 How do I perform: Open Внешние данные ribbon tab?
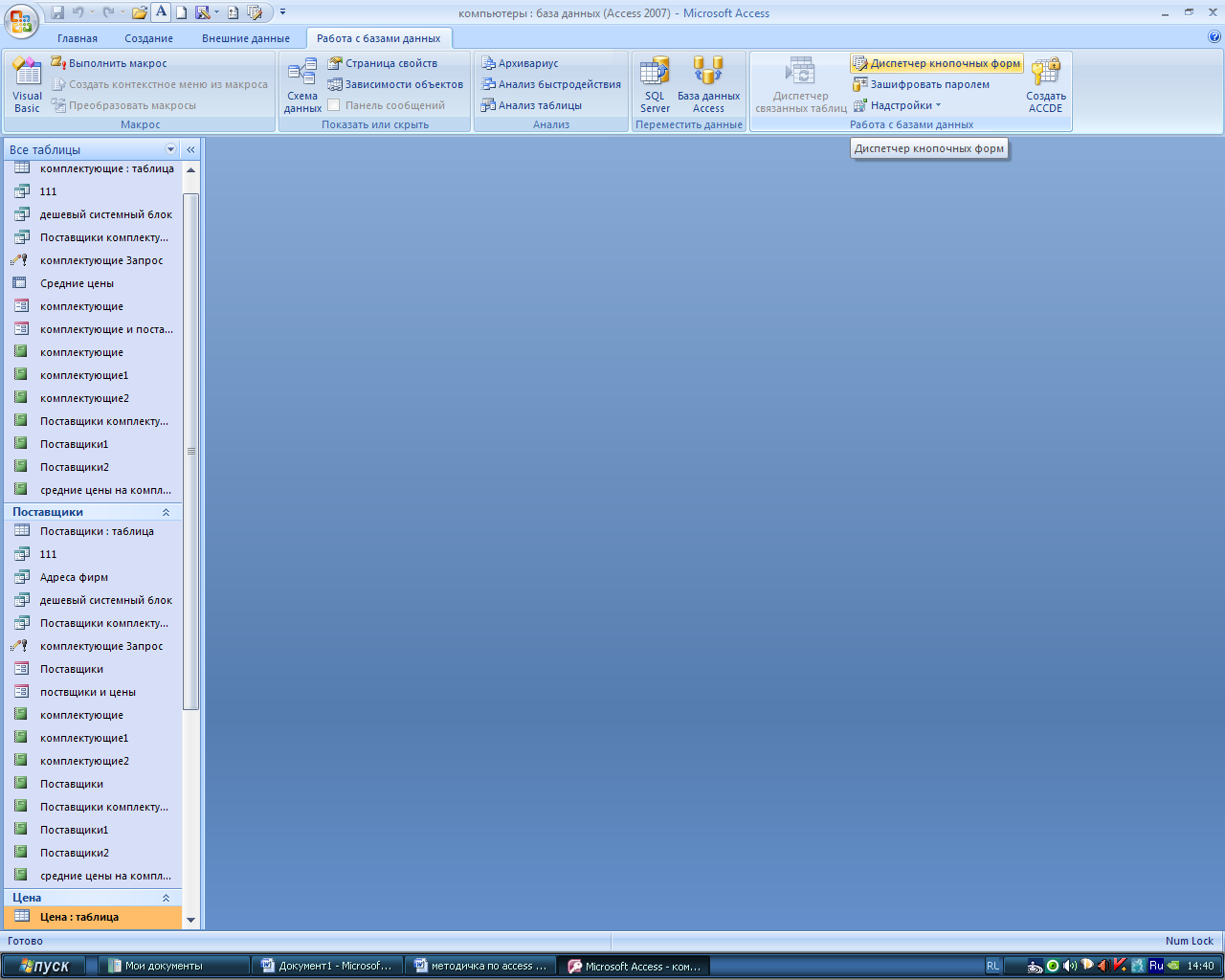[246, 38]
